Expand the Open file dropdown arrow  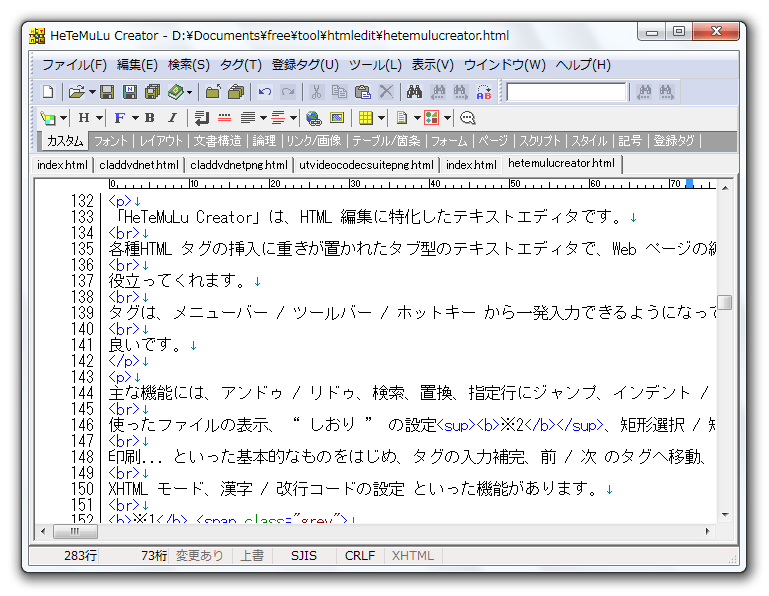92,92
